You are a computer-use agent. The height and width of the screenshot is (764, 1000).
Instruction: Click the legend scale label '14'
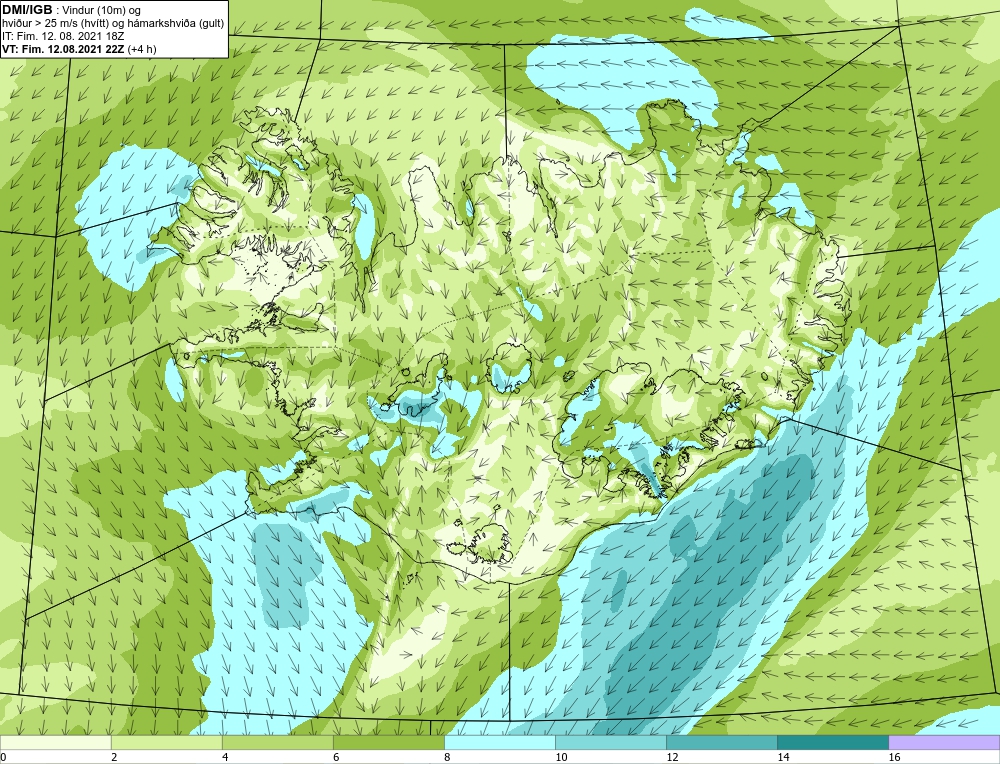(x=783, y=757)
